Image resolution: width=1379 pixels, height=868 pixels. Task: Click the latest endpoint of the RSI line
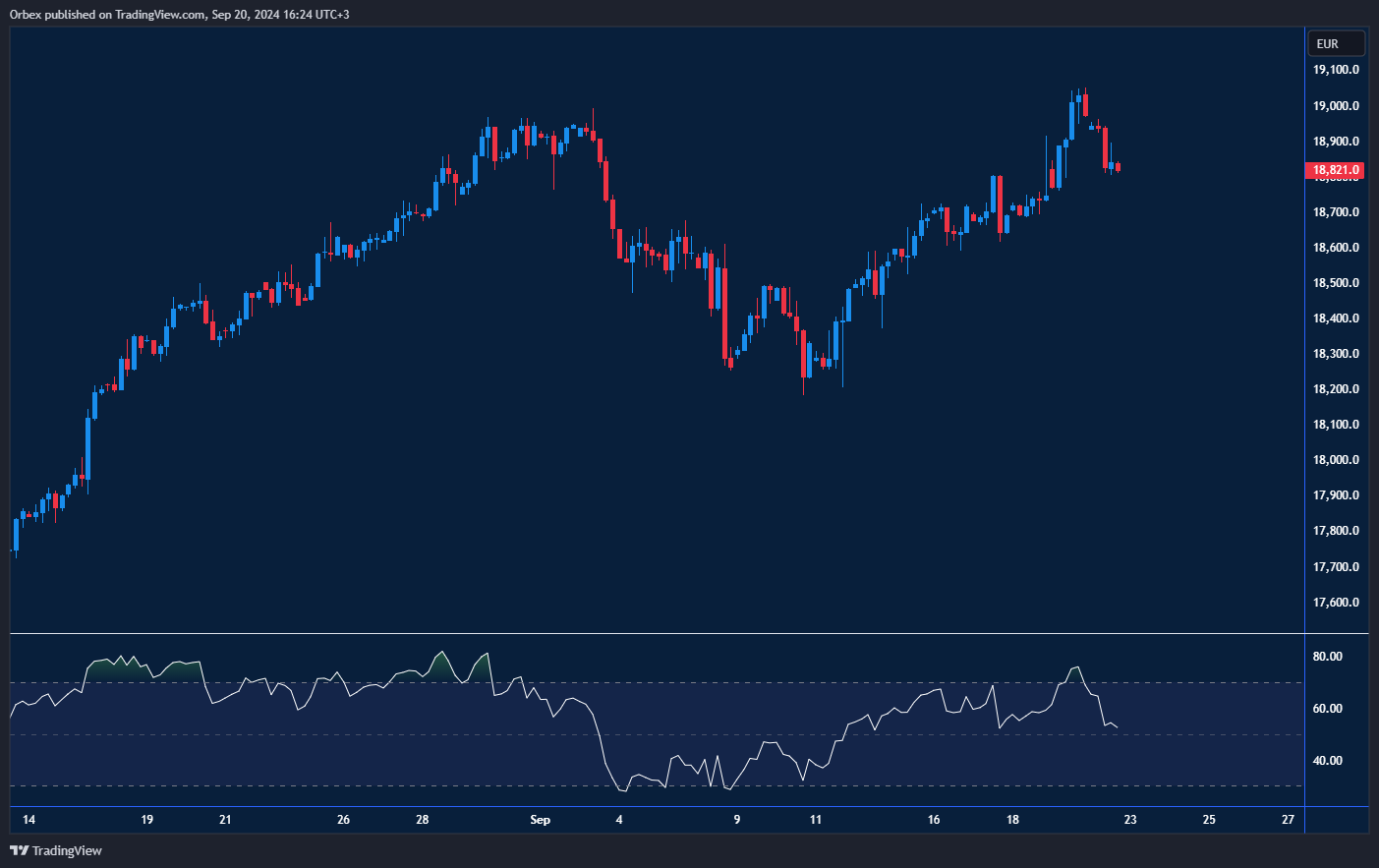1118,727
